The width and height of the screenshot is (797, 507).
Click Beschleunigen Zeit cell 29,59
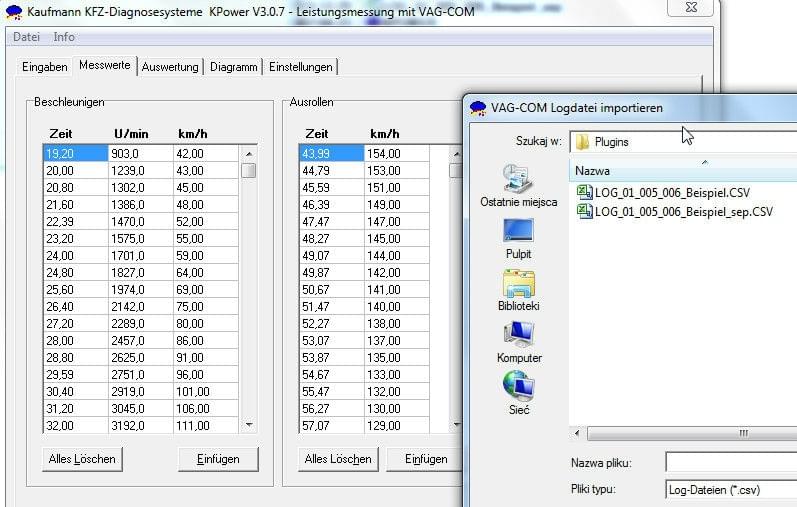[76, 375]
